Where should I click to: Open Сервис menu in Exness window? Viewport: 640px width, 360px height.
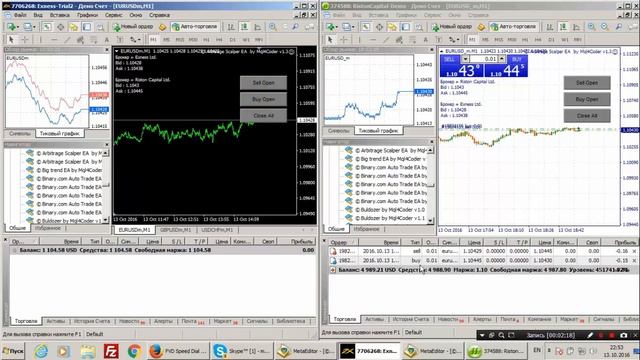pyautogui.click(x=113, y=15)
